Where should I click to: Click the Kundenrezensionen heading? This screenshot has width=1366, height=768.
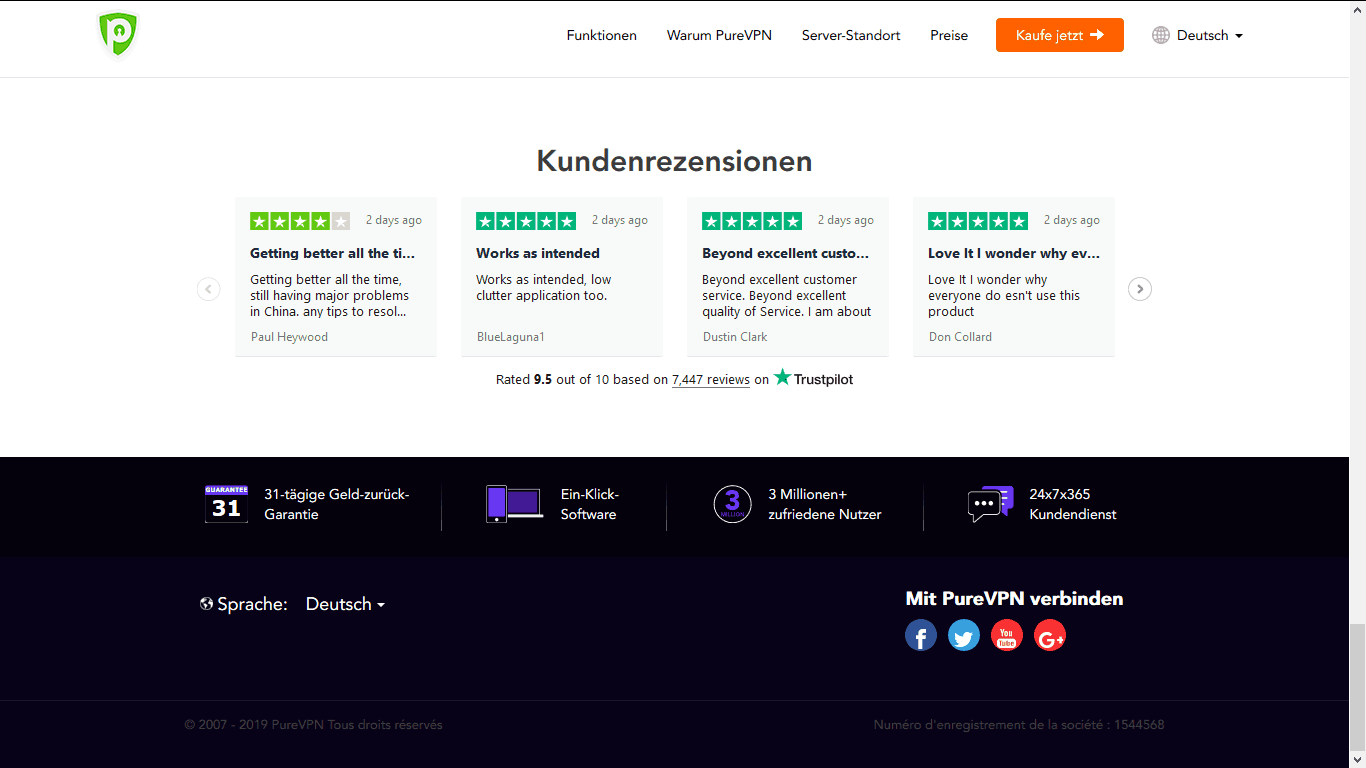[674, 161]
